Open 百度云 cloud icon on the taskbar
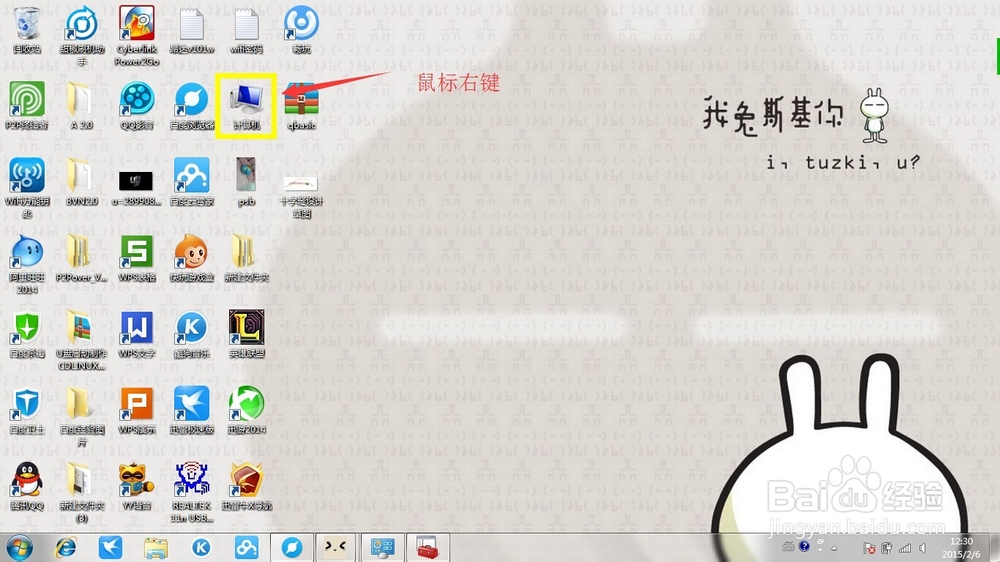The height and width of the screenshot is (562, 1000). tap(246, 547)
